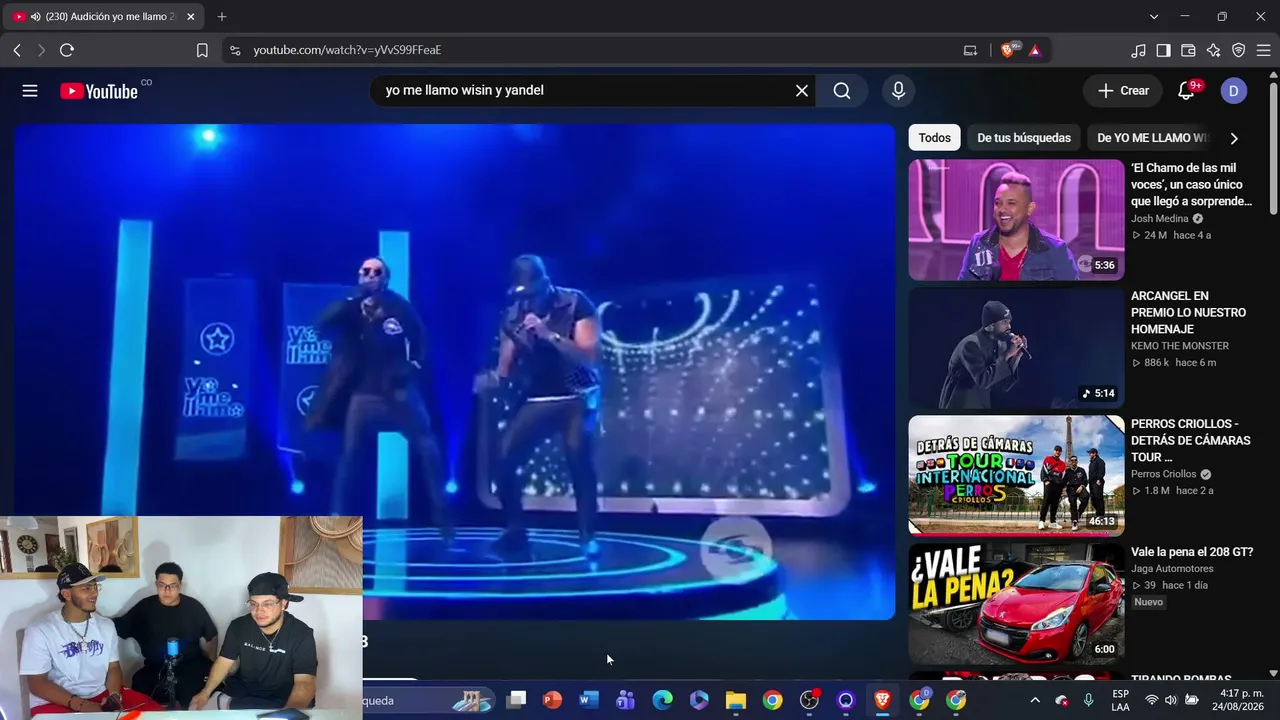Open the YouTube guide hamburger menu
This screenshot has height=720, width=1280.
30,91
